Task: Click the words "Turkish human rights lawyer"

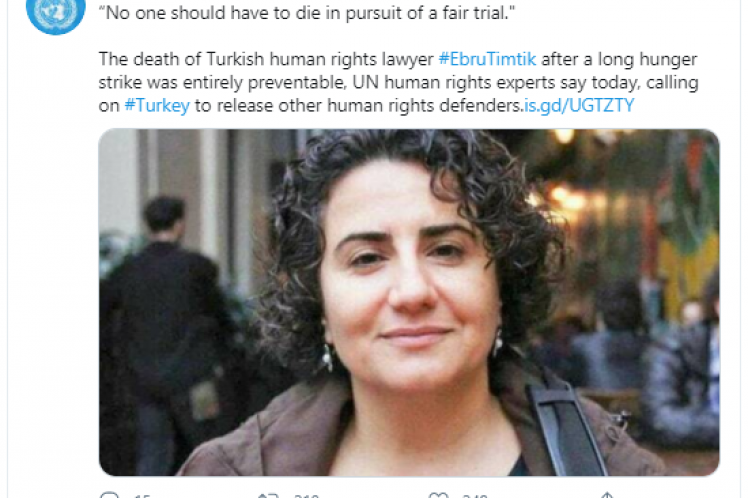Action: (x=320, y=59)
